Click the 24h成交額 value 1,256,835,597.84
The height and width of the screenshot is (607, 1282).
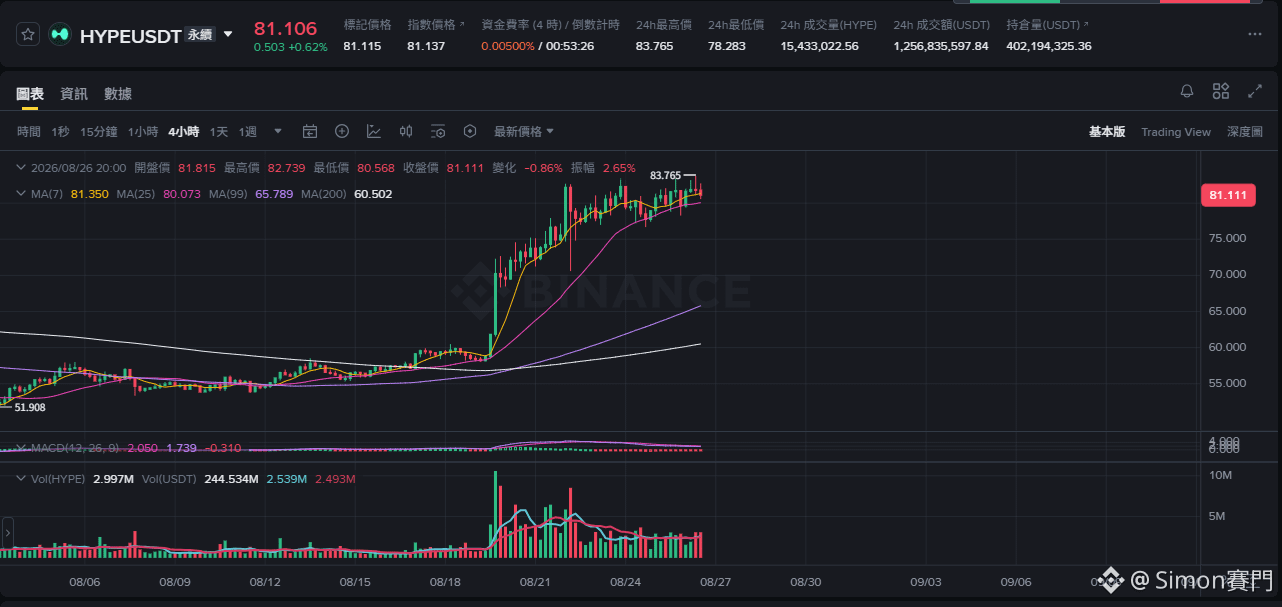click(x=941, y=46)
